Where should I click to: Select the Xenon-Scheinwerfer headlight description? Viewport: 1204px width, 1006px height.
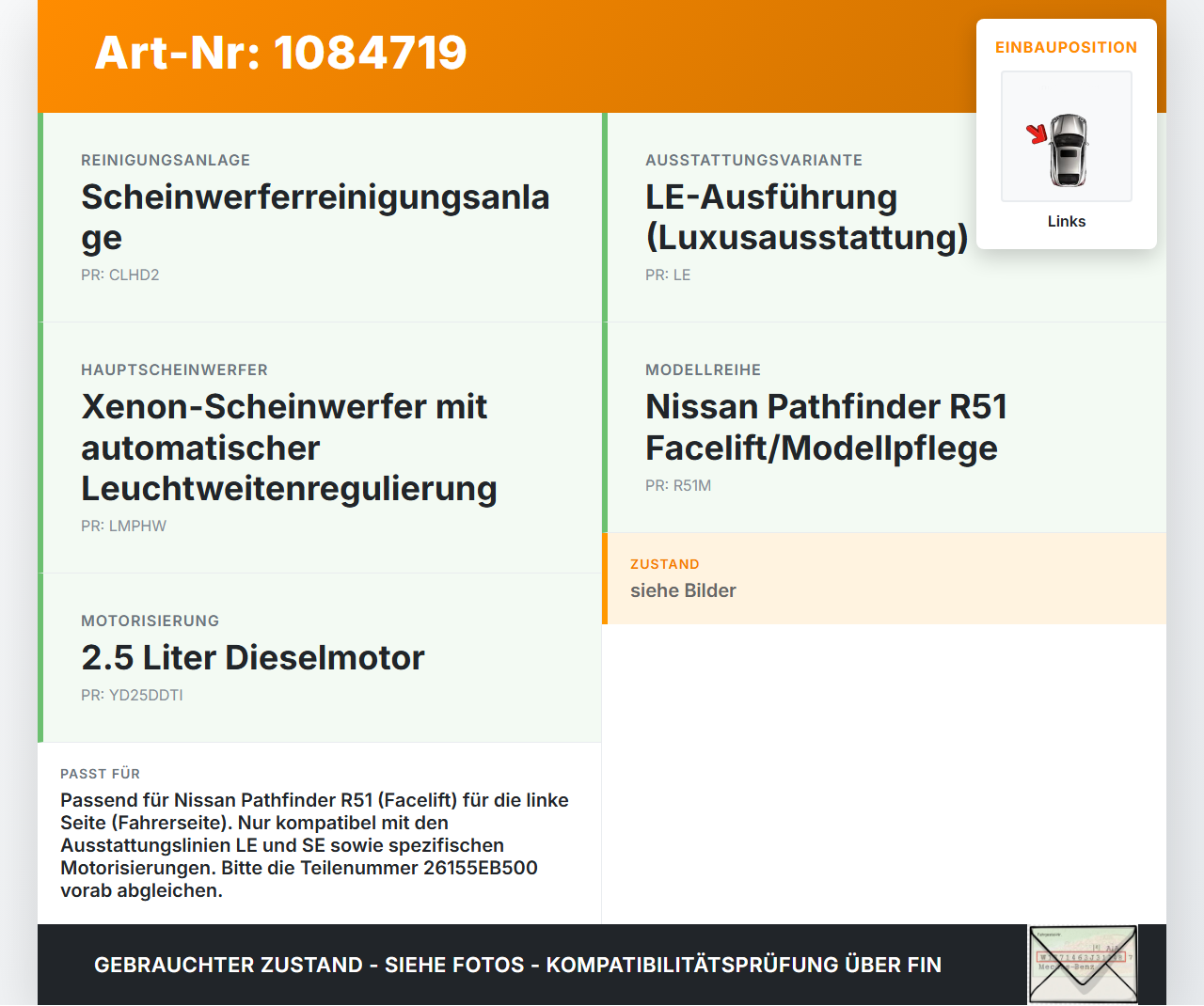pos(289,448)
